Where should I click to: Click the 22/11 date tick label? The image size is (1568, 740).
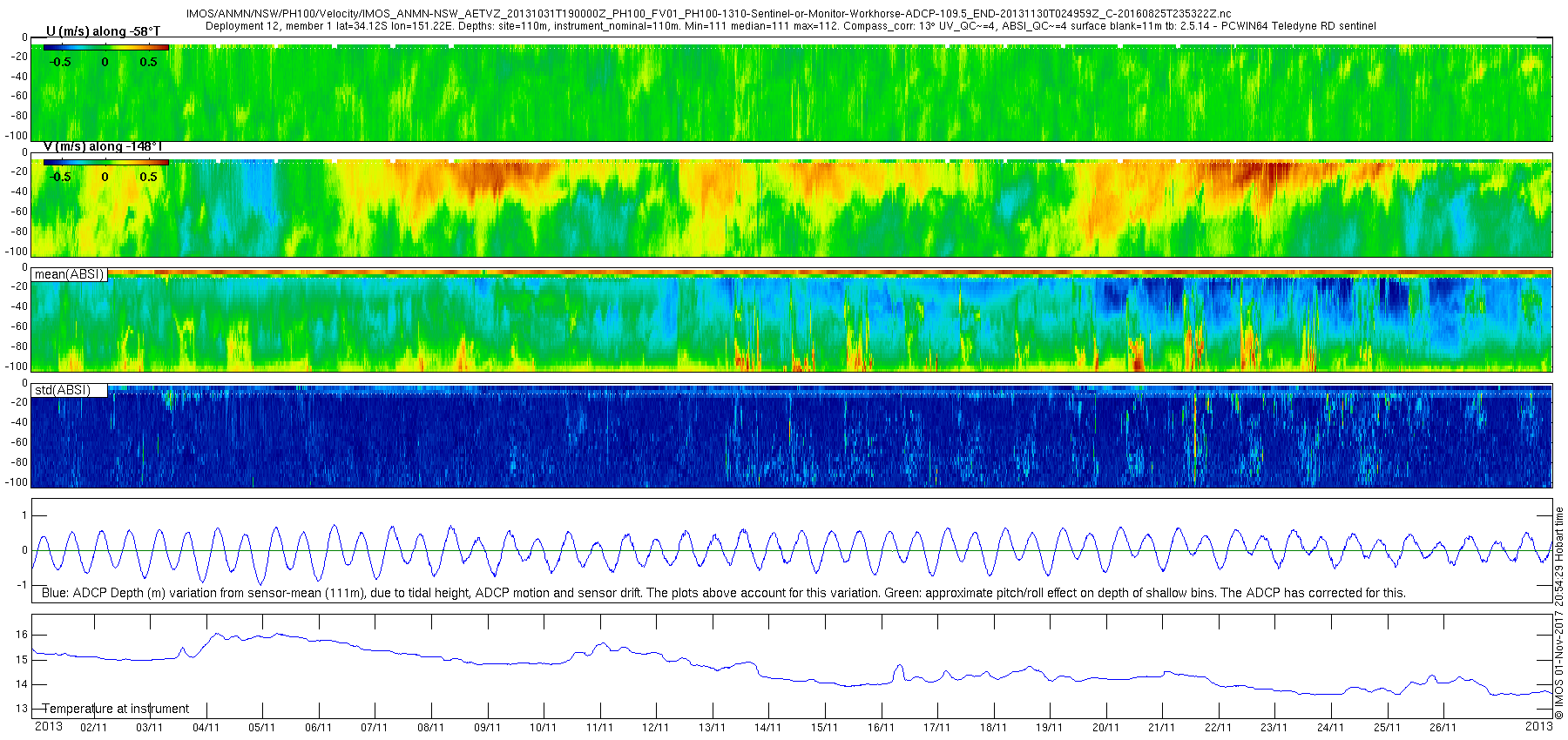pos(1218,728)
